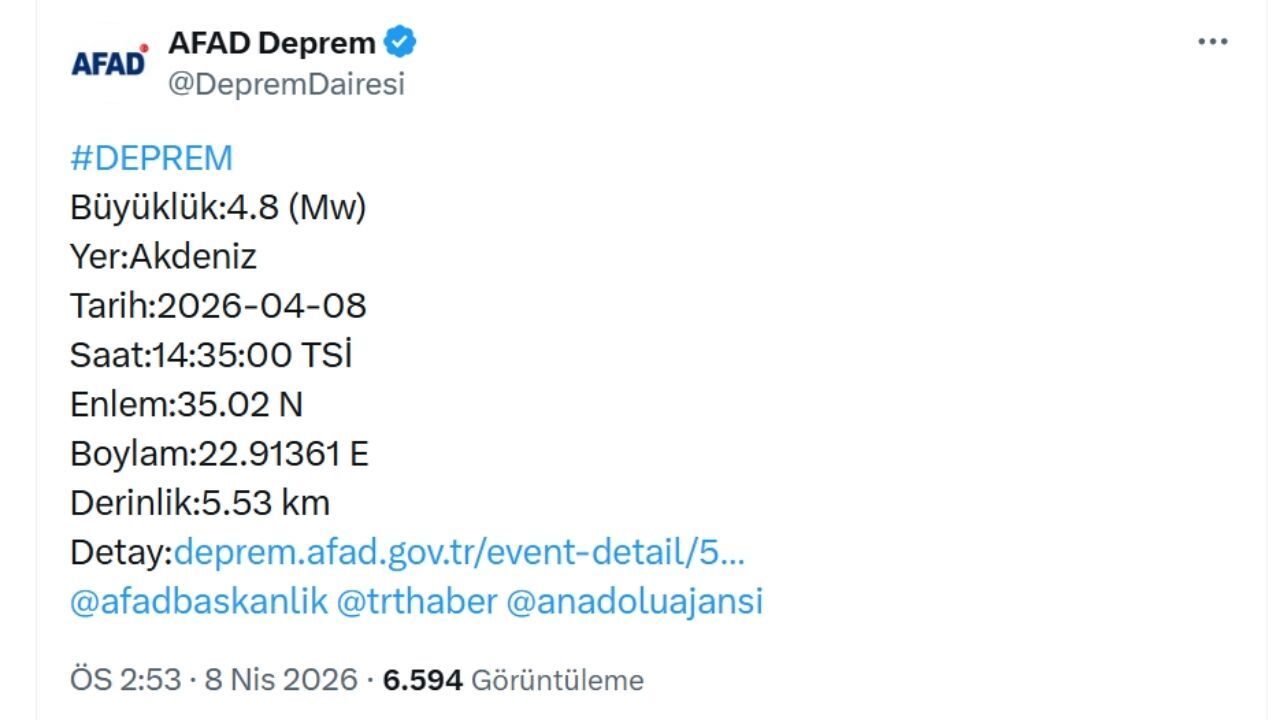Click the Saat:14:35:00 TSİ time line

pos(211,355)
